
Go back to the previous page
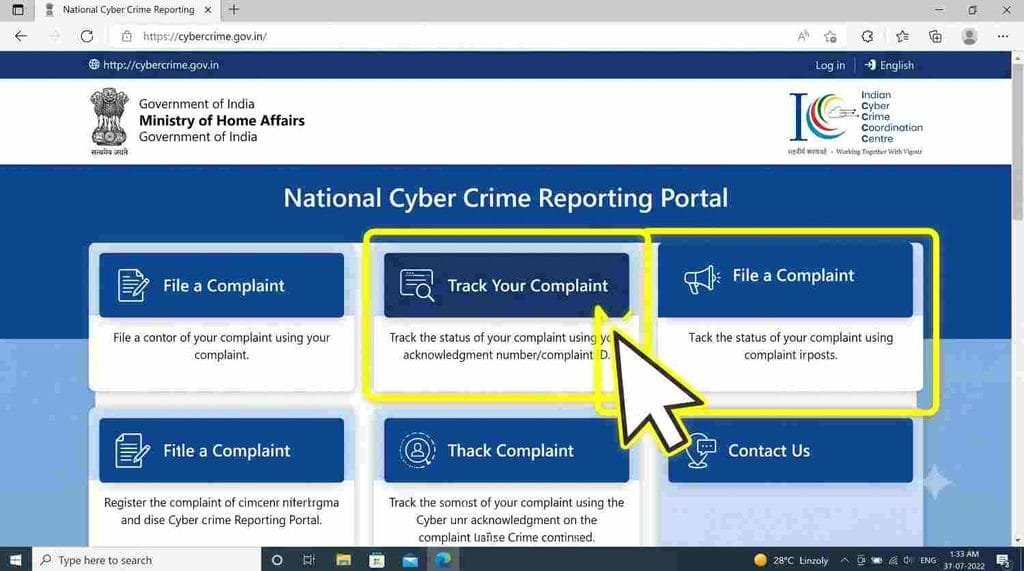(21, 37)
